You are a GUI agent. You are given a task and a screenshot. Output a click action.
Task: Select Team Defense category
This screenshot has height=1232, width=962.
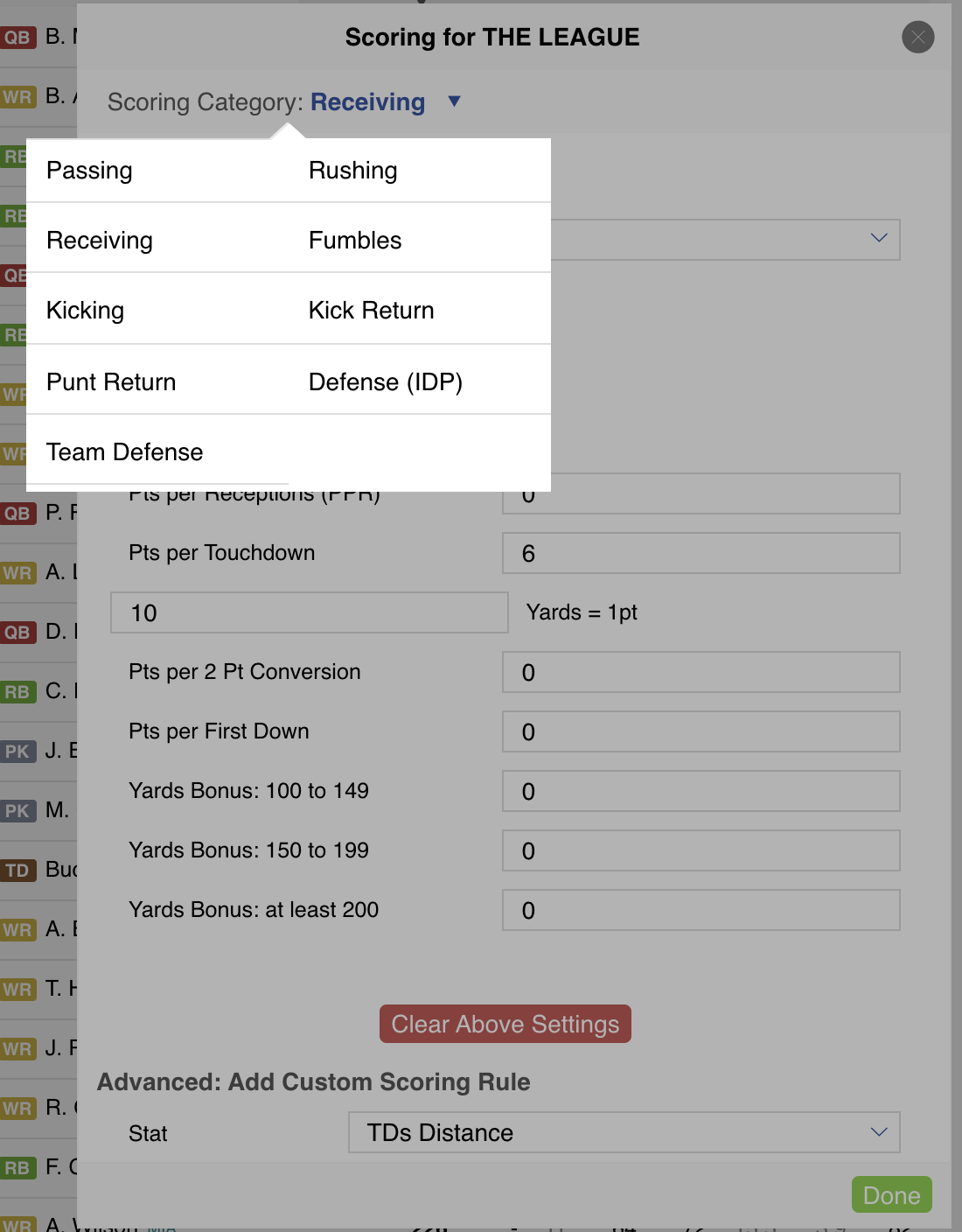(124, 452)
